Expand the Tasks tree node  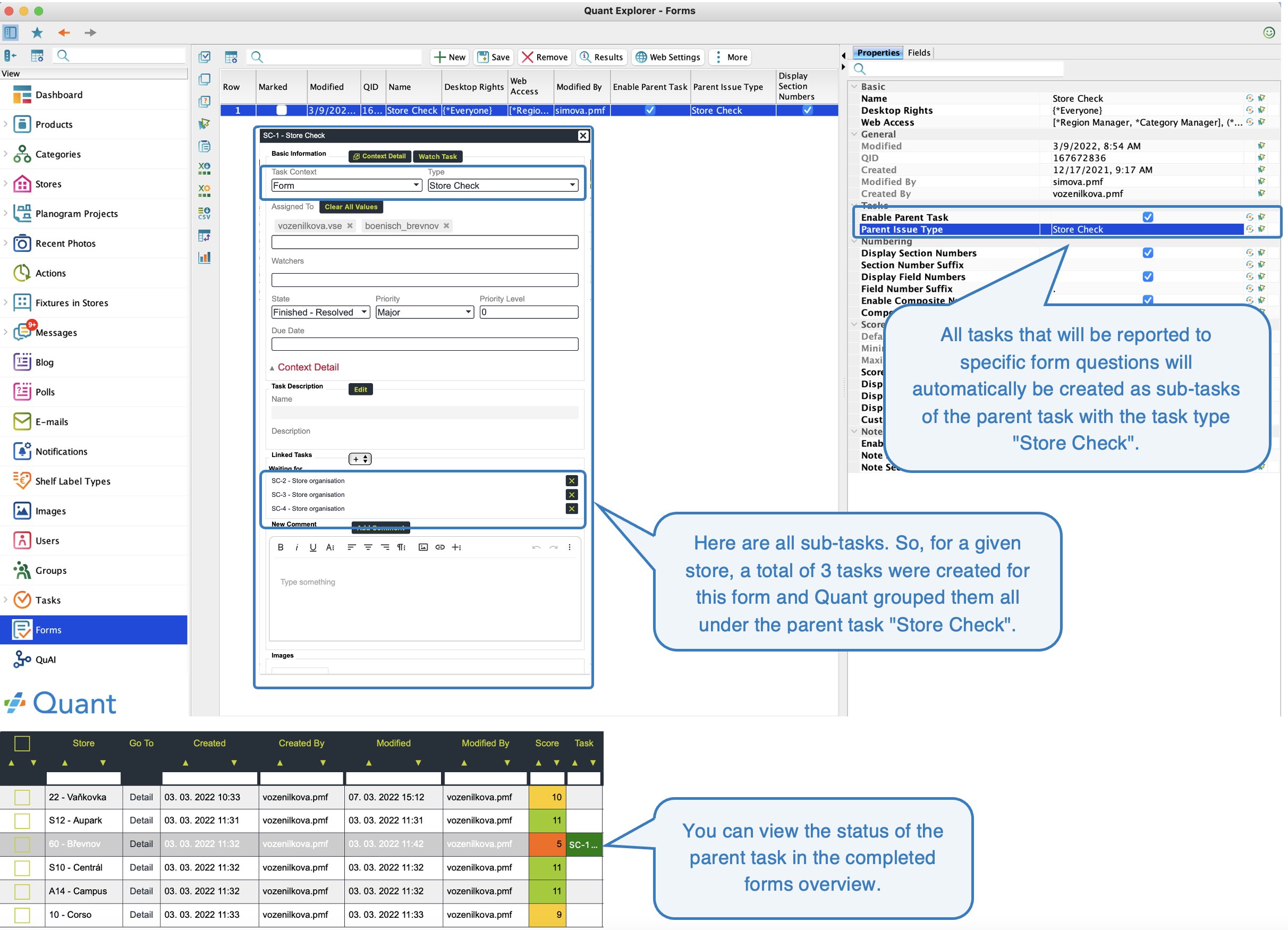(x=6, y=600)
